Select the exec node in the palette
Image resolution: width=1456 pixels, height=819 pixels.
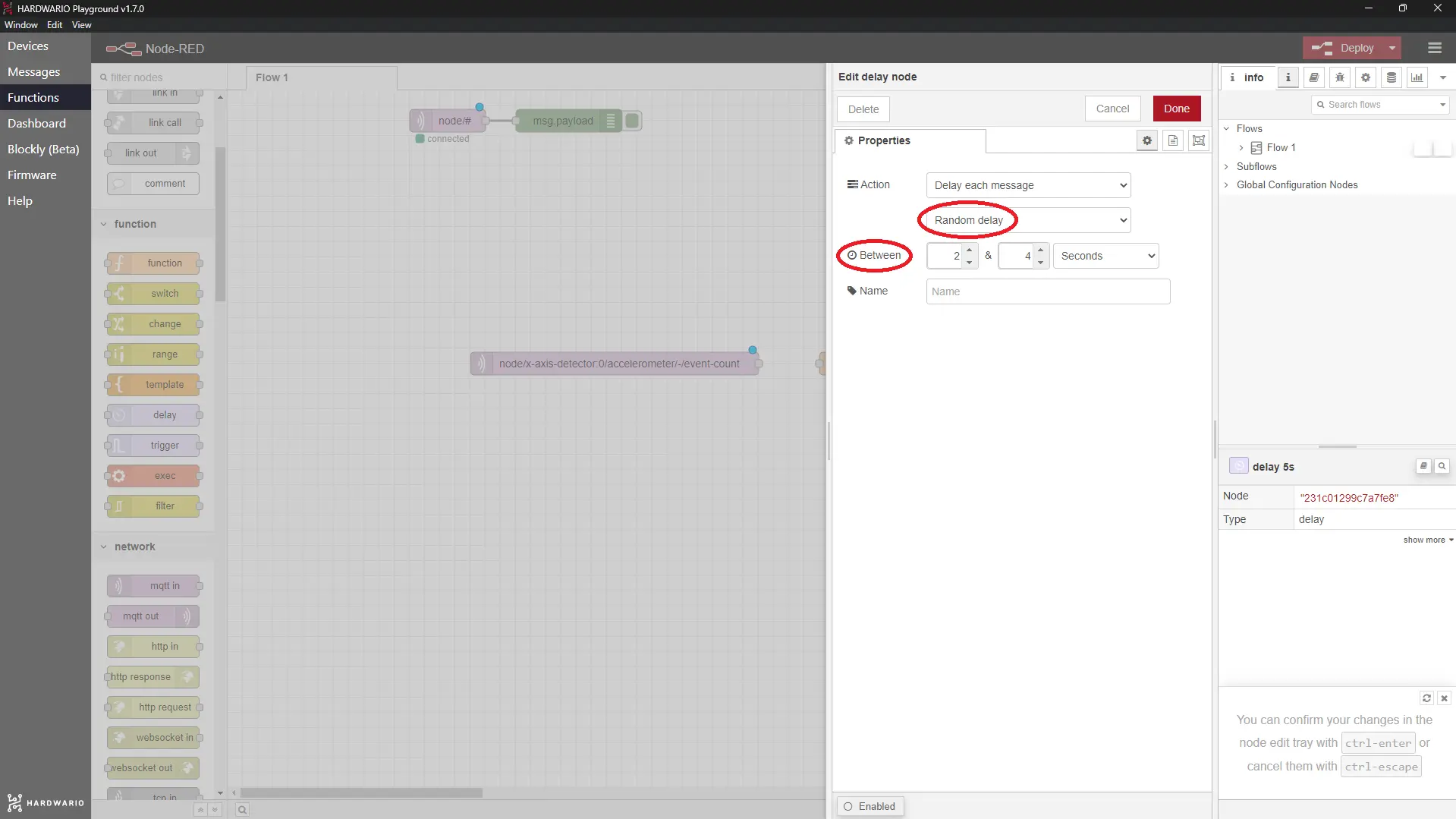pyautogui.click(x=154, y=476)
